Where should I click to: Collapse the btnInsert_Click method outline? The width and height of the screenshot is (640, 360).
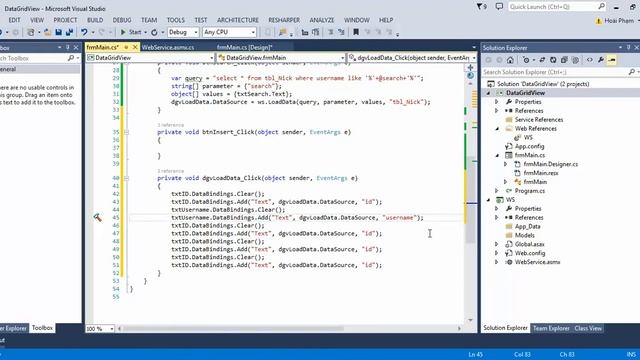point(127,132)
